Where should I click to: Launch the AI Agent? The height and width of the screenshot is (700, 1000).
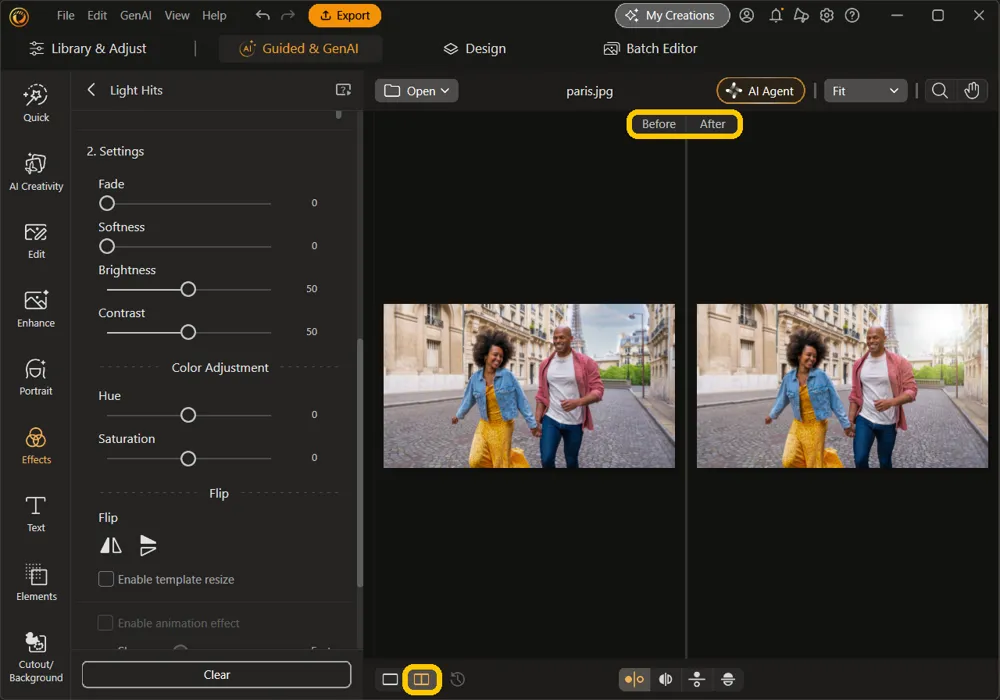[761, 91]
